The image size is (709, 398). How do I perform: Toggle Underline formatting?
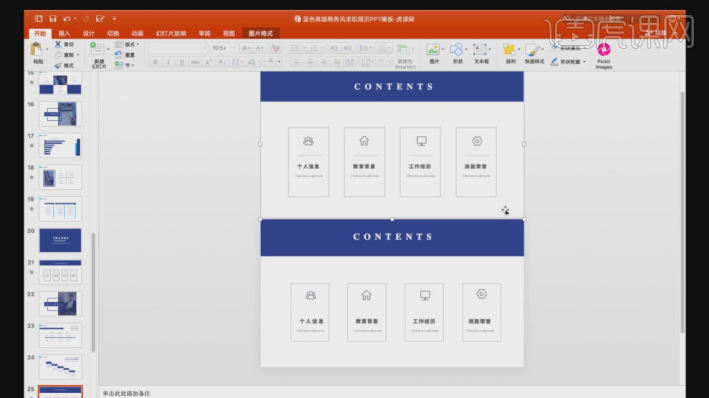pyautogui.click(x=182, y=62)
